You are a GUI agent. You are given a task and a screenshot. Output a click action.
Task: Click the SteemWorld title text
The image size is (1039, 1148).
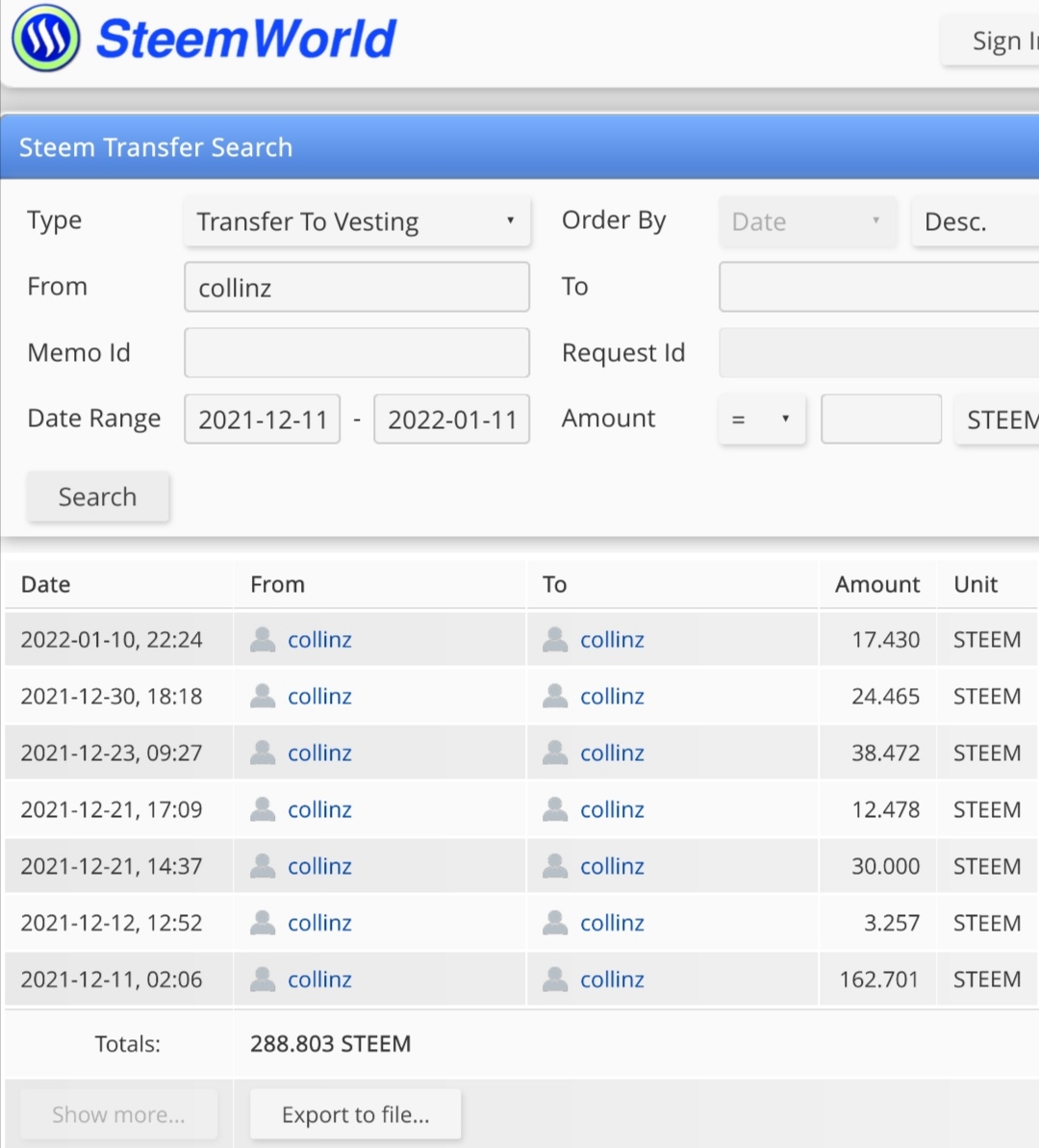pyautogui.click(x=245, y=38)
